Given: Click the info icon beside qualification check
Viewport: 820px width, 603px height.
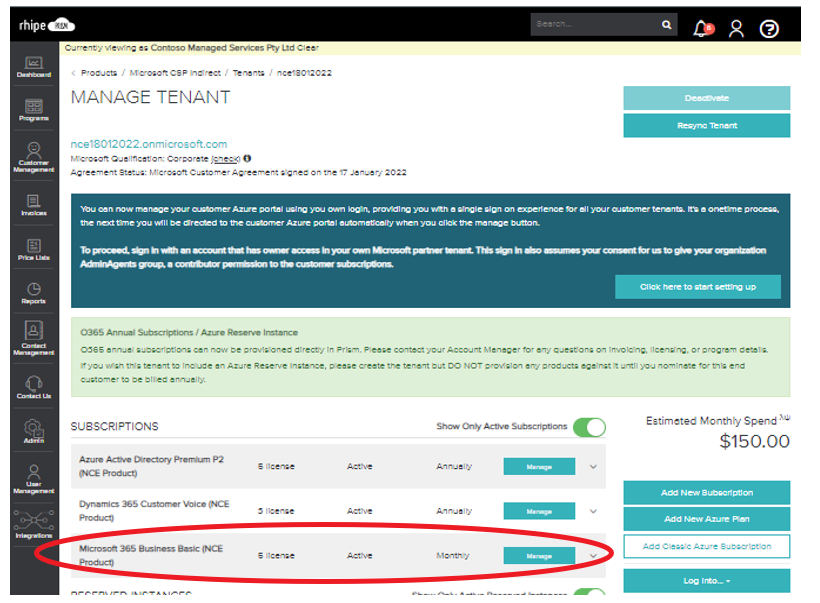Looking at the screenshot, I should coord(247,158).
